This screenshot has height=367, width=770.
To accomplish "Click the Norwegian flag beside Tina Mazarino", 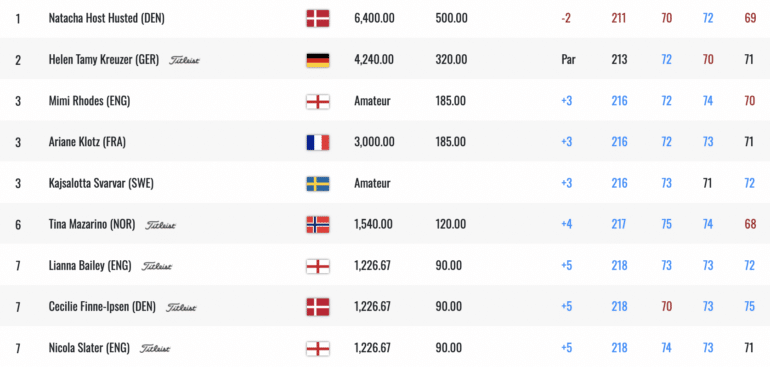I will [x=318, y=225].
